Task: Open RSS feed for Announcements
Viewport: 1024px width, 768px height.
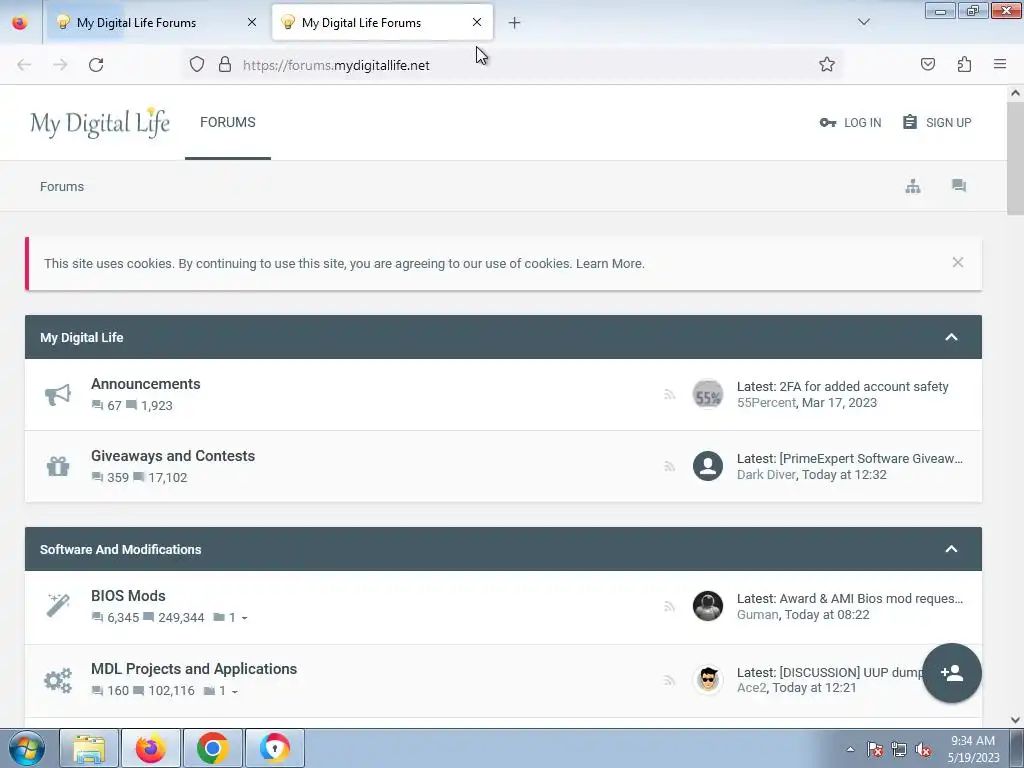Action: 669,394
